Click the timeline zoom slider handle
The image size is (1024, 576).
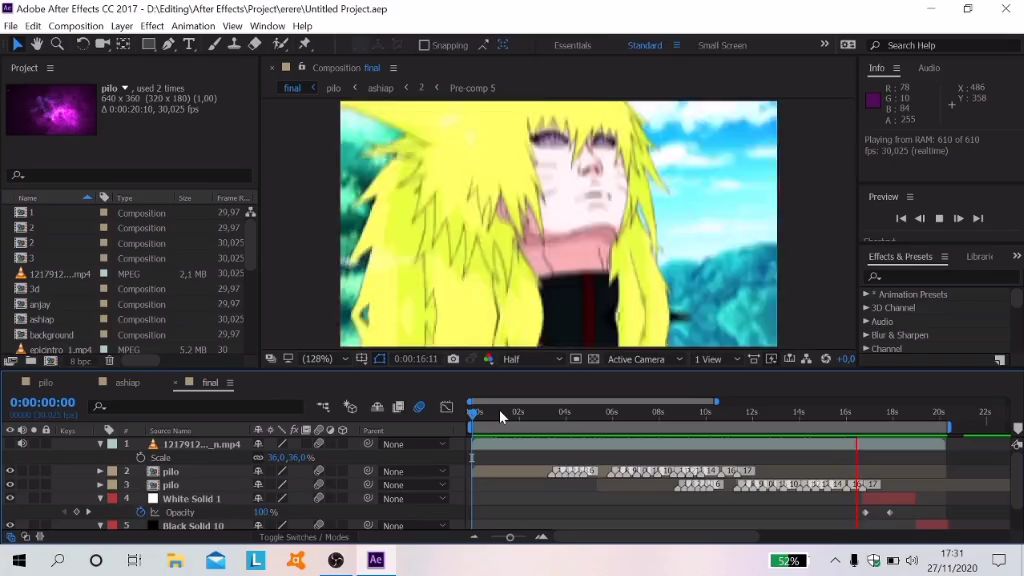point(510,537)
